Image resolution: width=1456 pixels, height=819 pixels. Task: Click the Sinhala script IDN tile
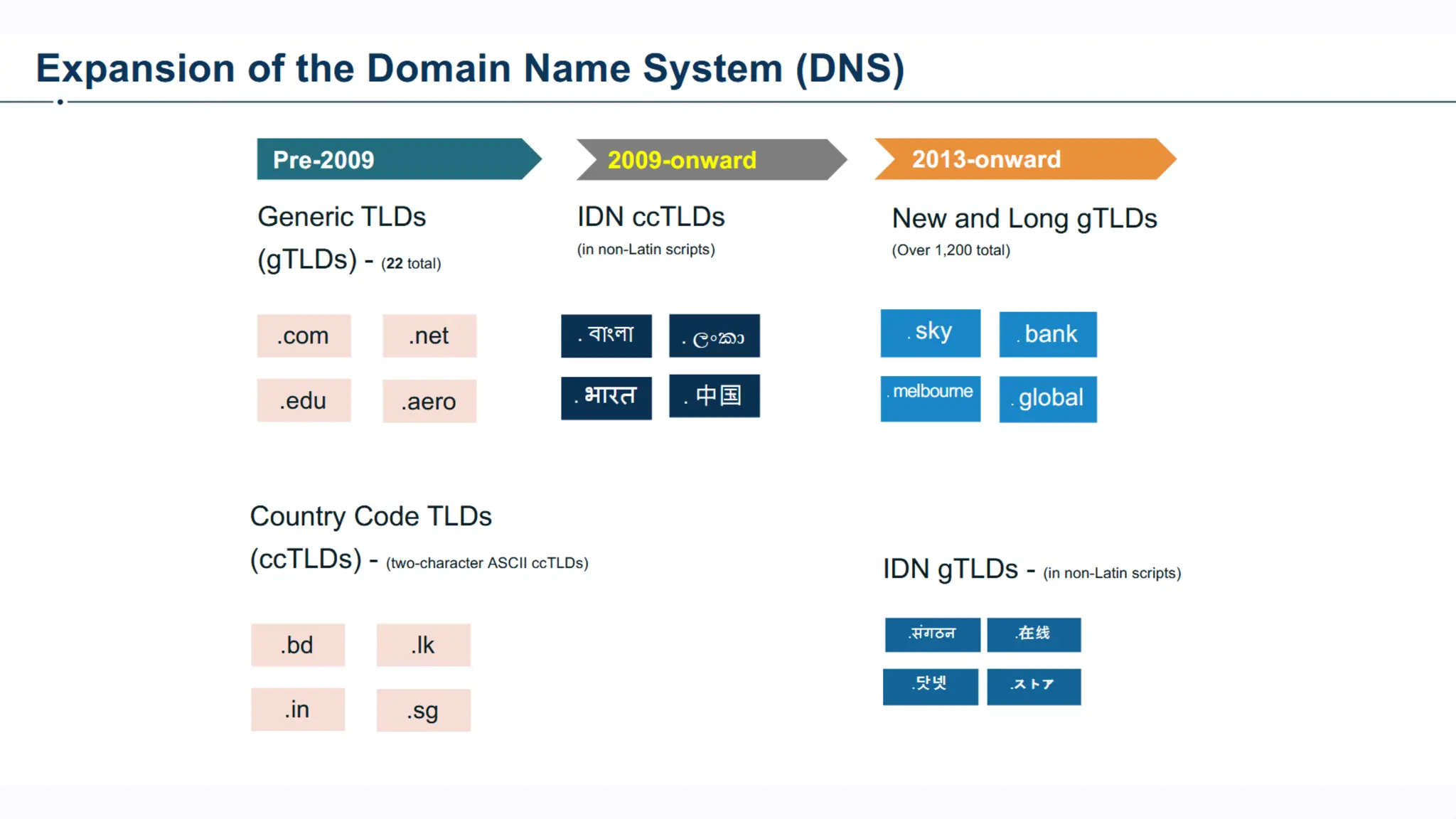(714, 336)
